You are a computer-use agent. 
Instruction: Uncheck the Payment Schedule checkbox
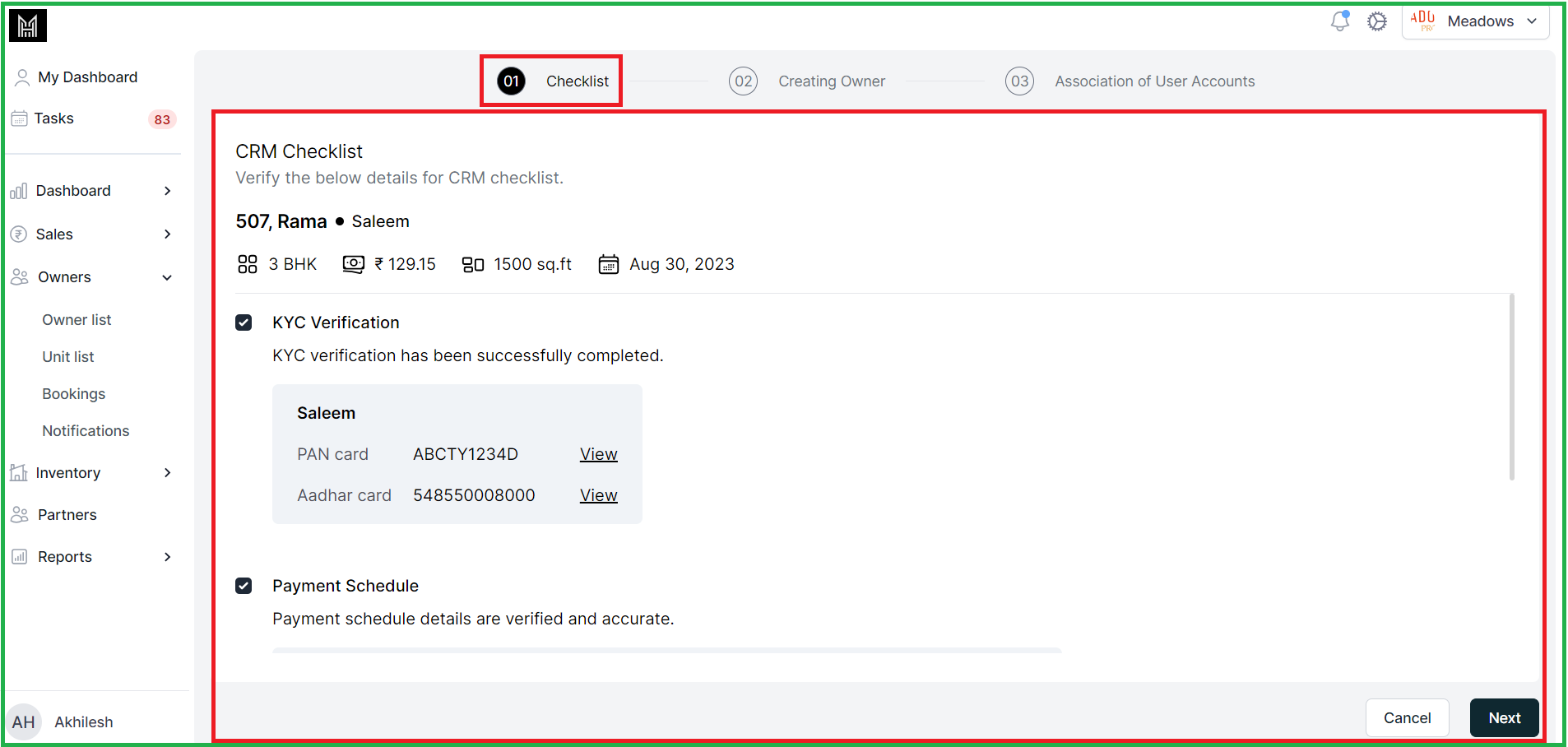(244, 586)
